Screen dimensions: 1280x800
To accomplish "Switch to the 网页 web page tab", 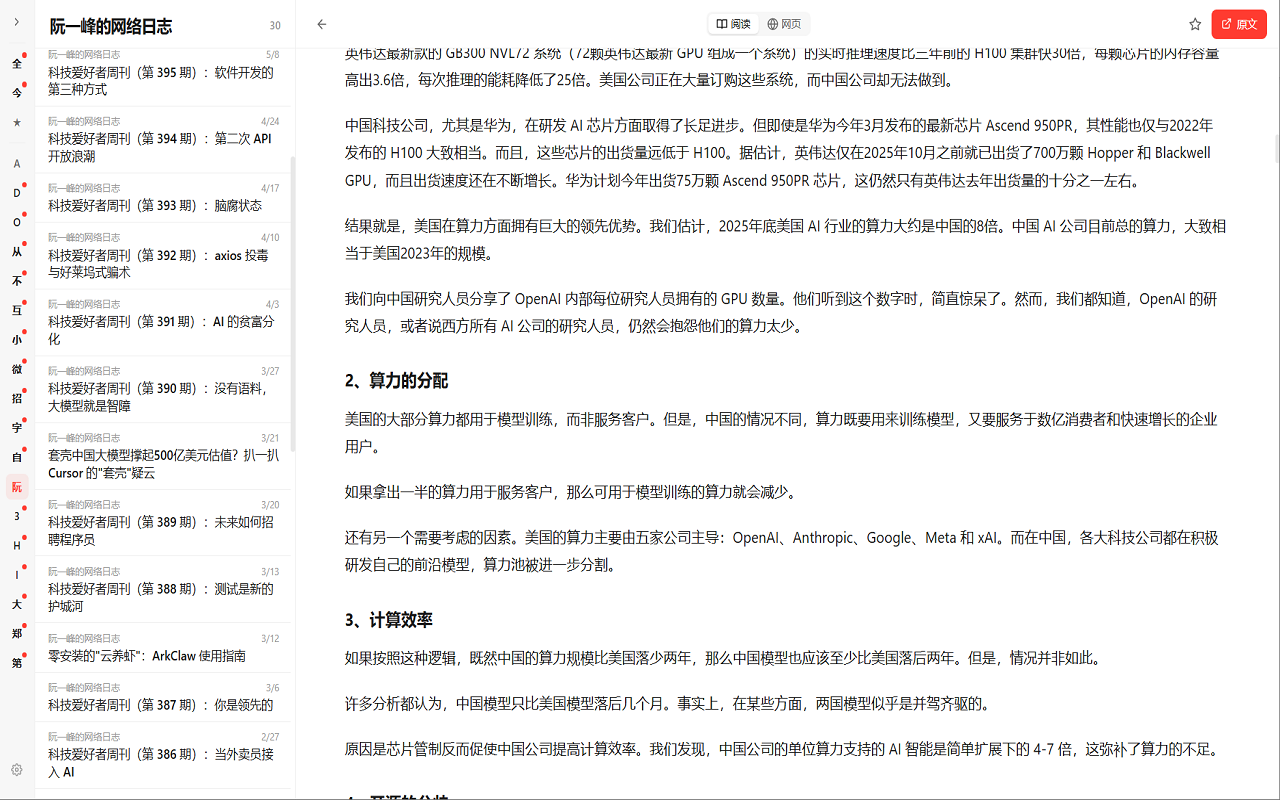I will coord(784,24).
